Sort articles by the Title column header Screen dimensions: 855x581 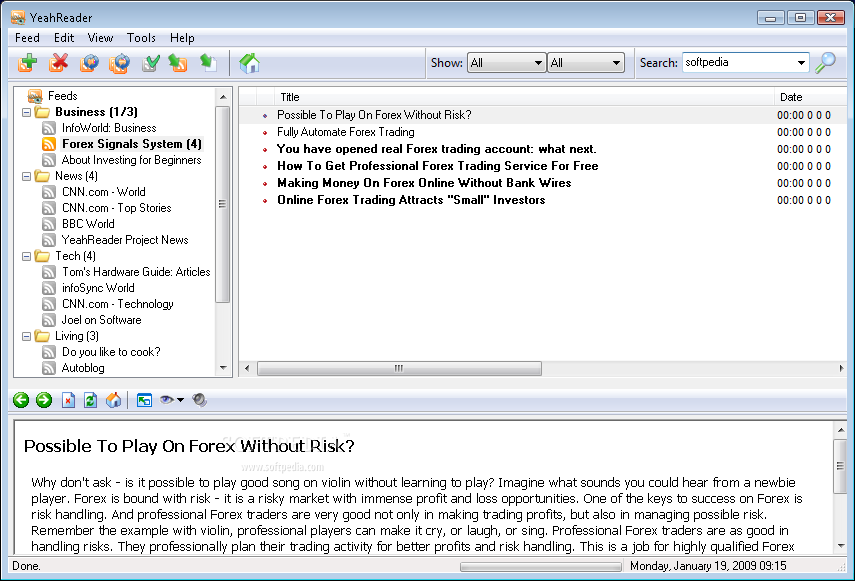[x=523, y=97]
